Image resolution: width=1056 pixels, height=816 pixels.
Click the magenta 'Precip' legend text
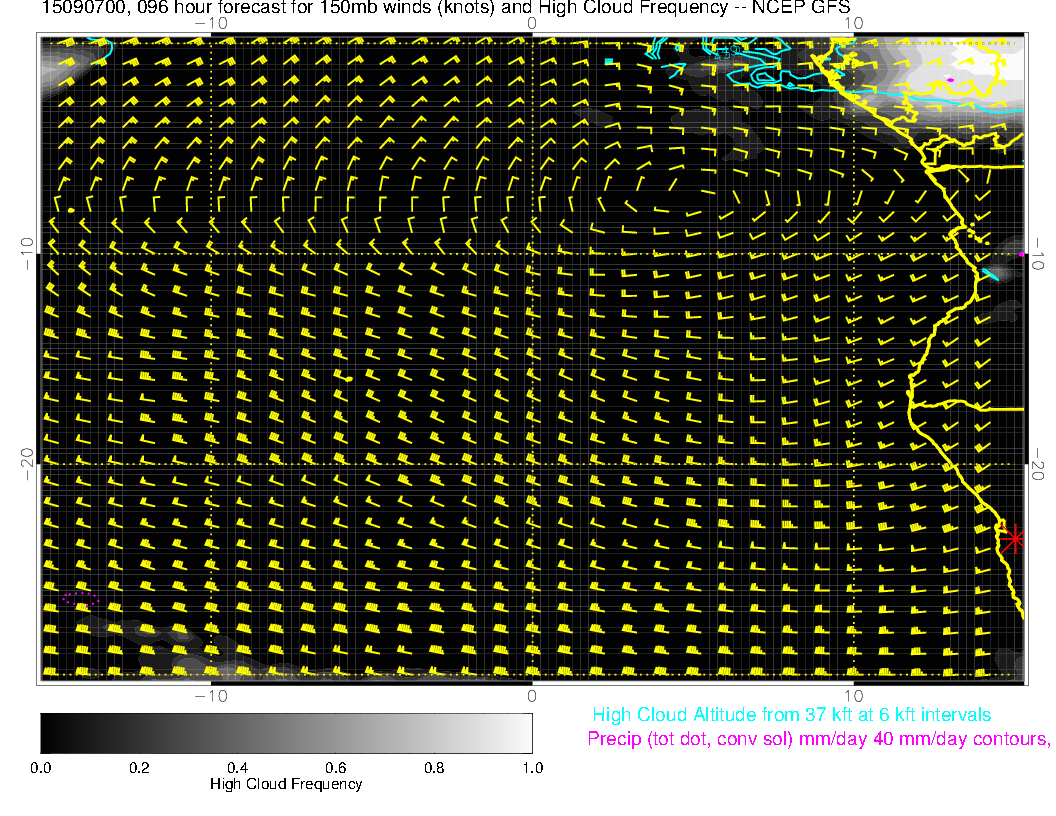point(817,739)
